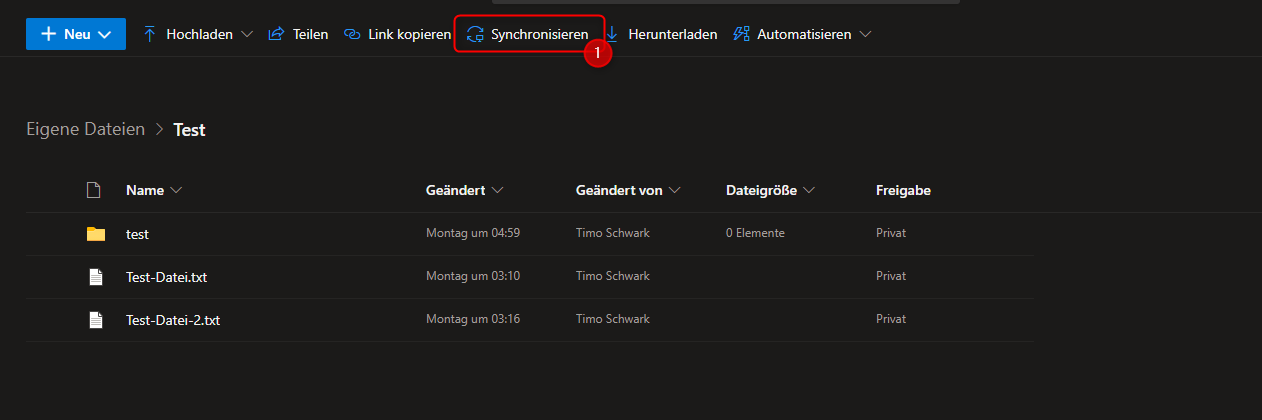
Task: Click Privat sharing status of Test-Datei.txt
Action: [x=891, y=277]
